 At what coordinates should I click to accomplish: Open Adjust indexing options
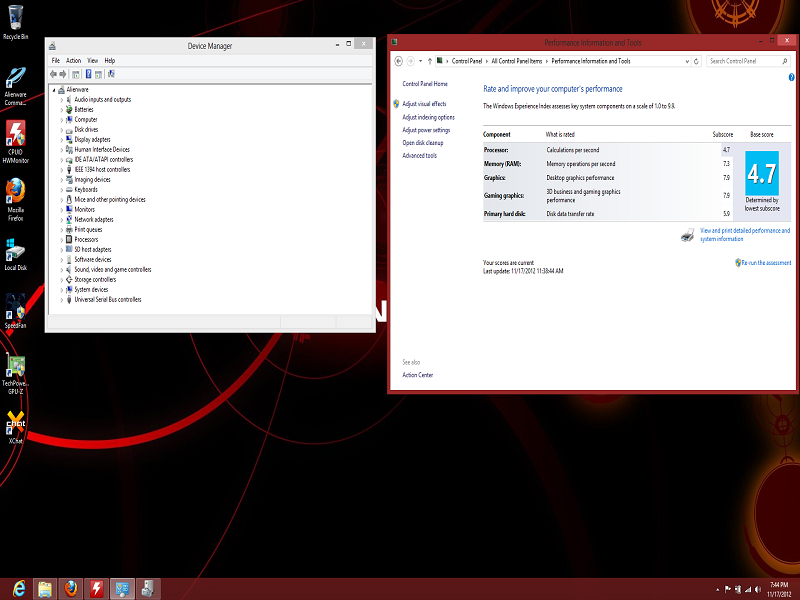click(x=429, y=117)
